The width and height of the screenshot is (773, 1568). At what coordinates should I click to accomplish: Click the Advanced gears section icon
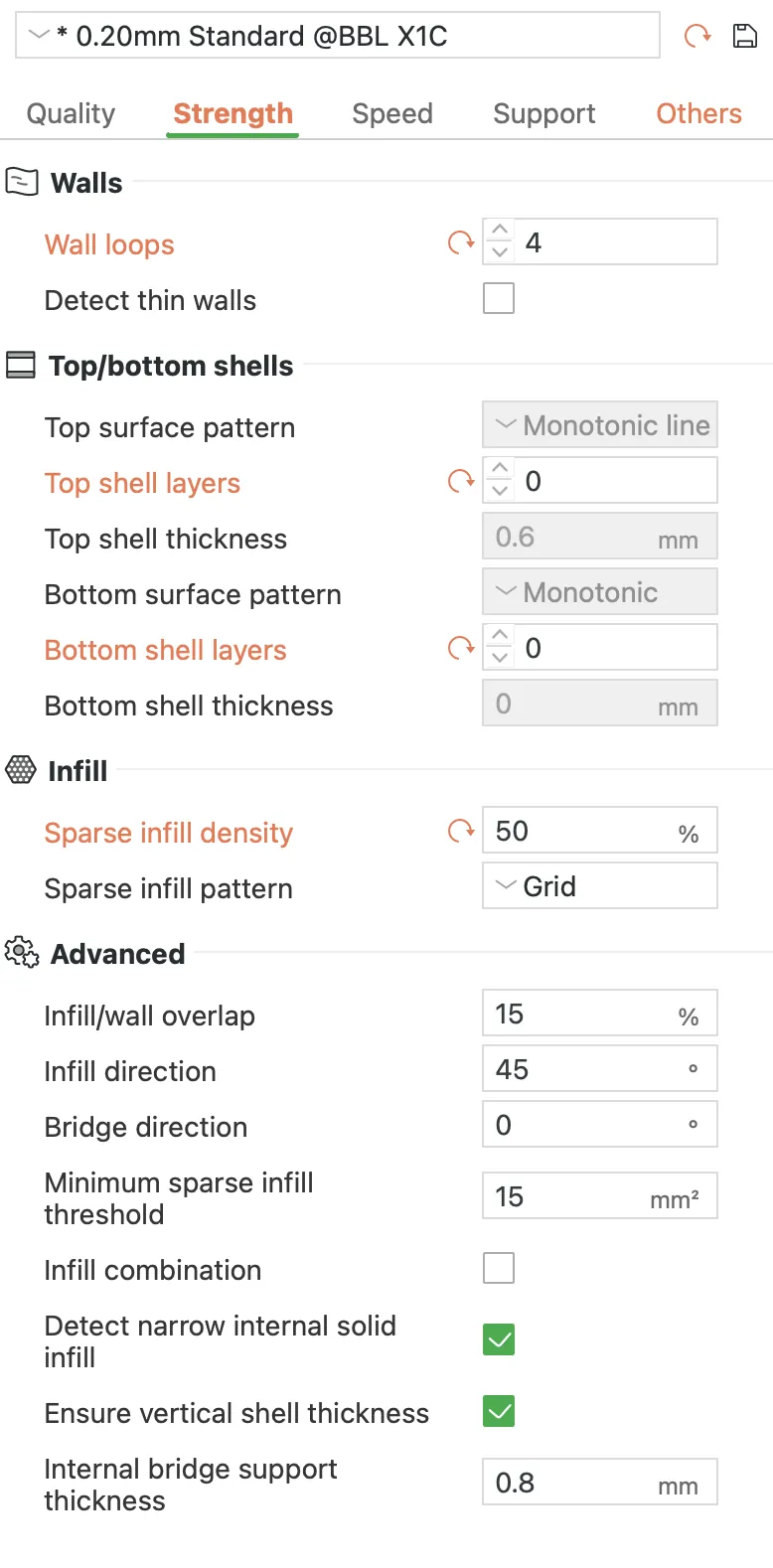[x=22, y=953]
